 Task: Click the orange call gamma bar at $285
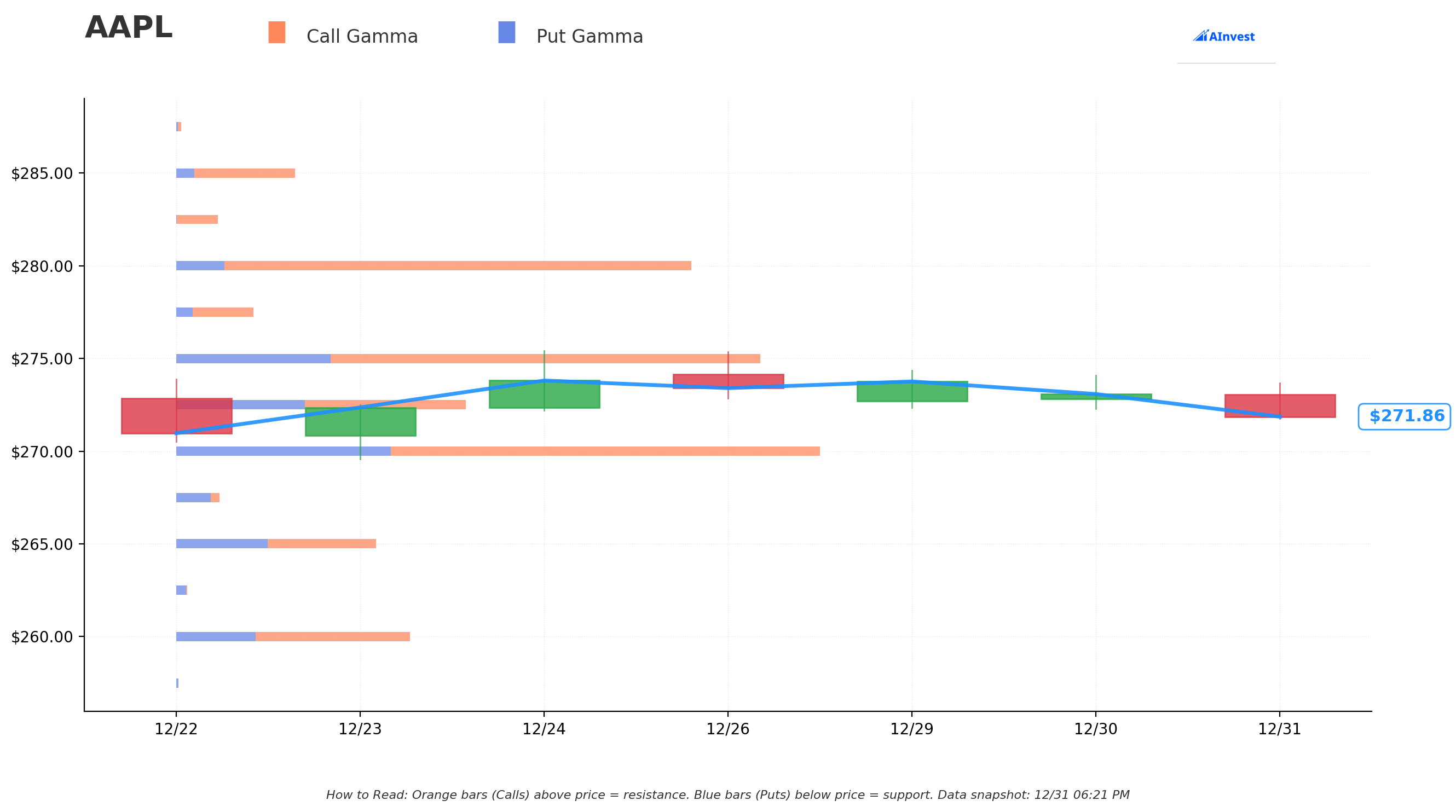[x=245, y=173]
